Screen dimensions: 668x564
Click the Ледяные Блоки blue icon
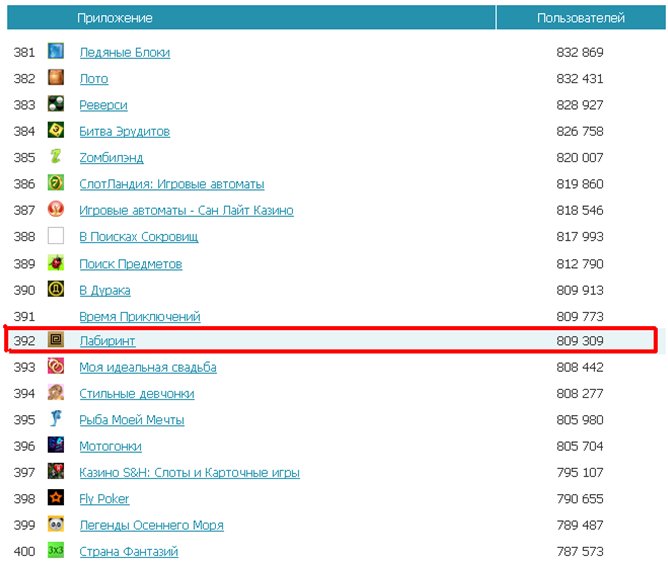point(56,51)
